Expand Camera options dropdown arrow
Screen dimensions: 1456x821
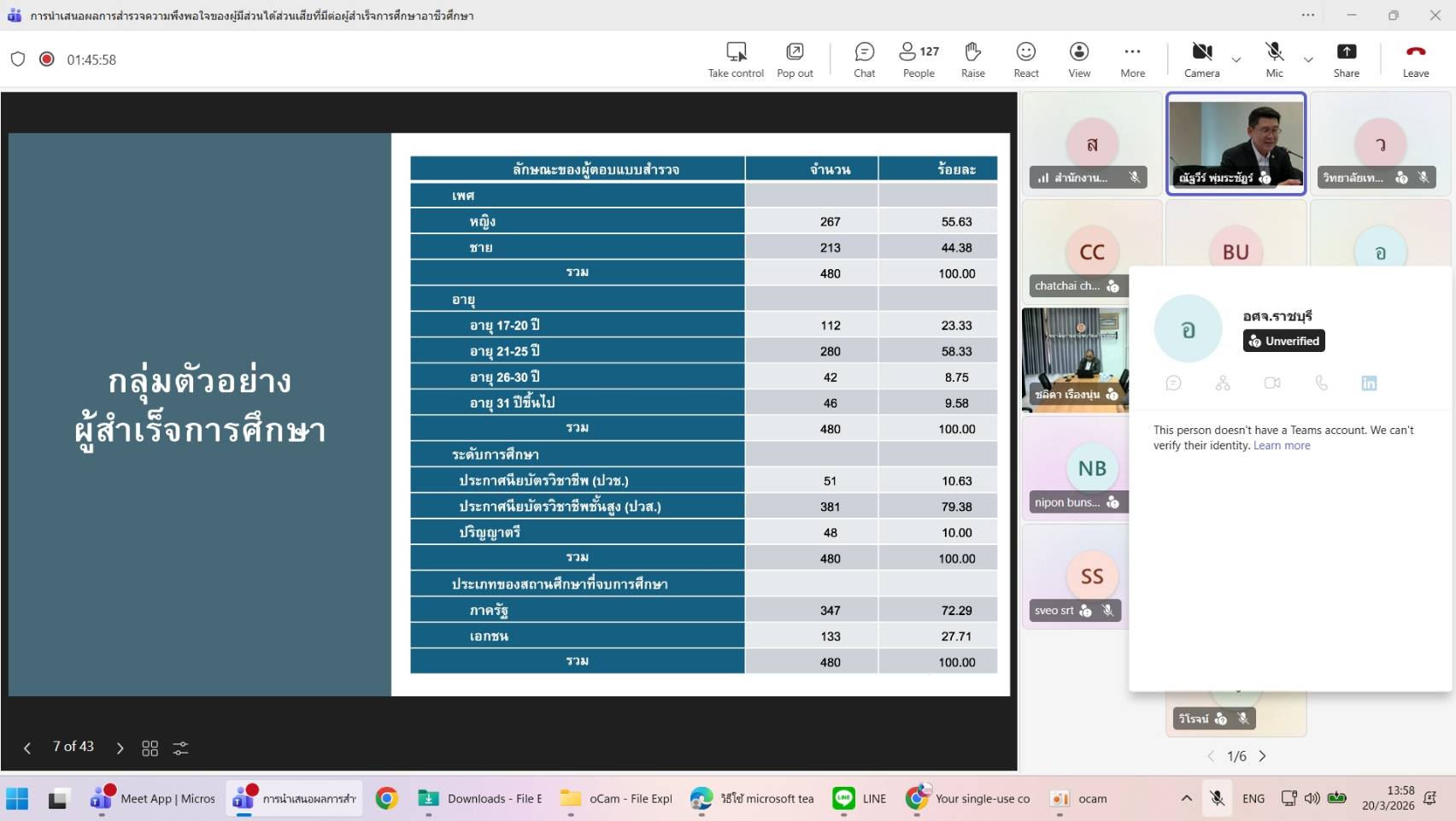1236,60
